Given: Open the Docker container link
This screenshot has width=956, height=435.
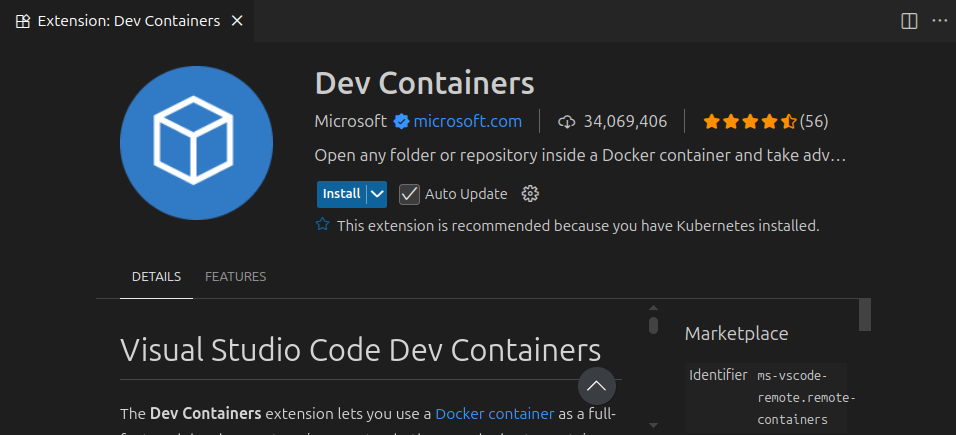Looking at the screenshot, I should [x=494, y=414].
